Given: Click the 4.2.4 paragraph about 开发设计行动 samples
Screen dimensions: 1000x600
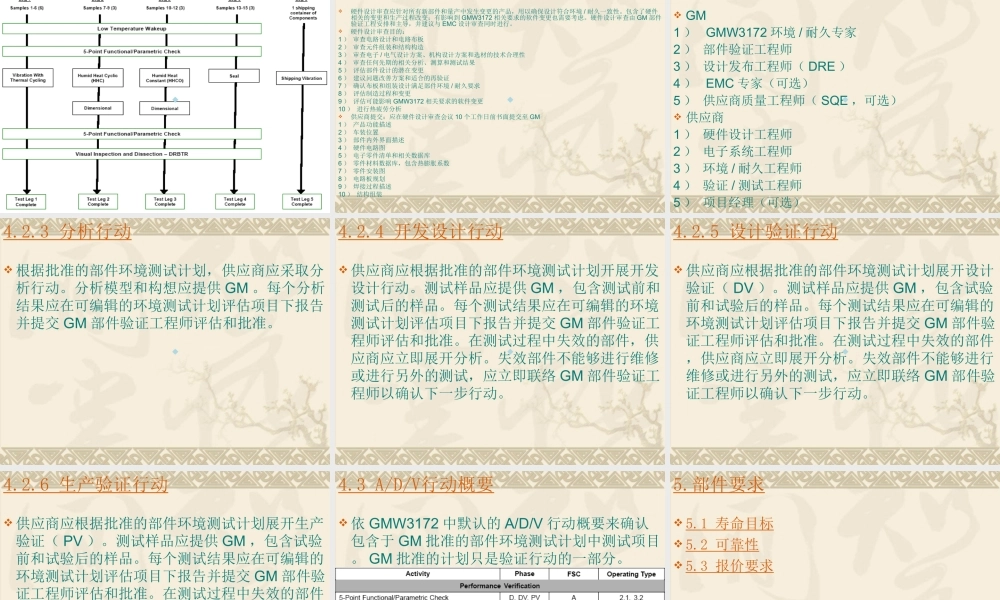Looking at the screenshot, I should [x=505, y=332].
